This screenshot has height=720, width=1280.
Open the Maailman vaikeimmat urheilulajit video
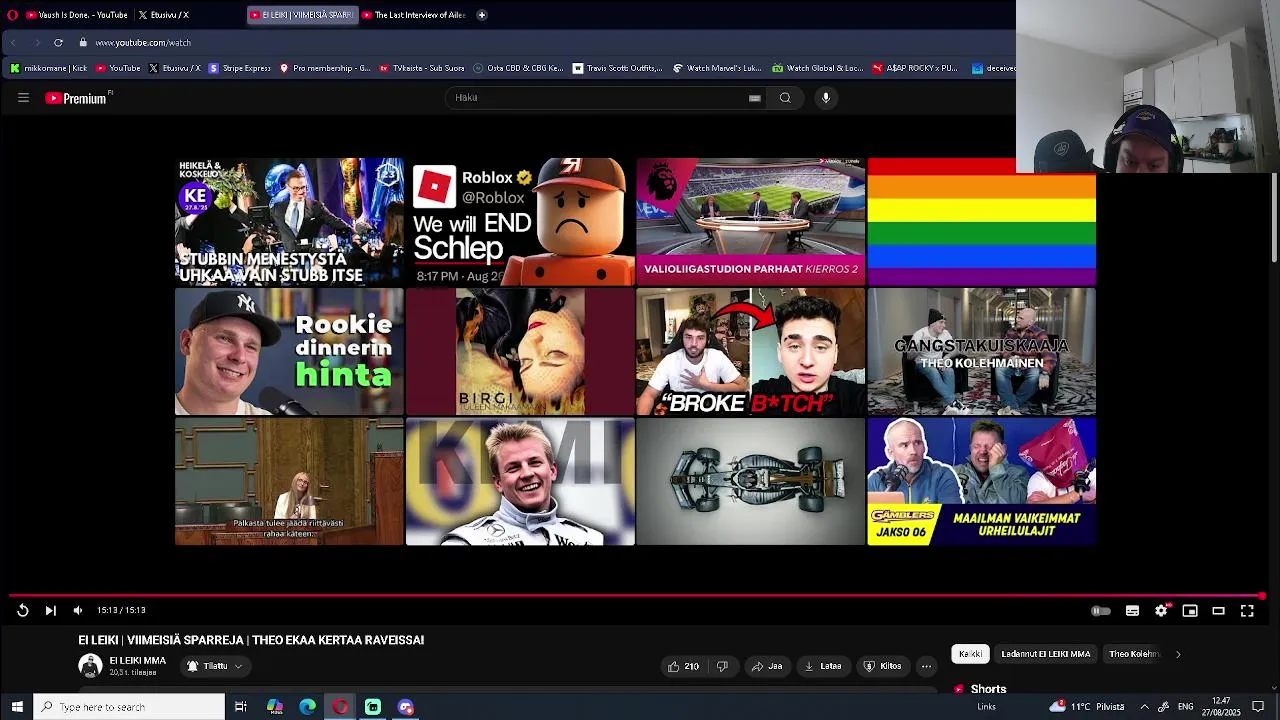pyautogui.click(x=982, y=482)
